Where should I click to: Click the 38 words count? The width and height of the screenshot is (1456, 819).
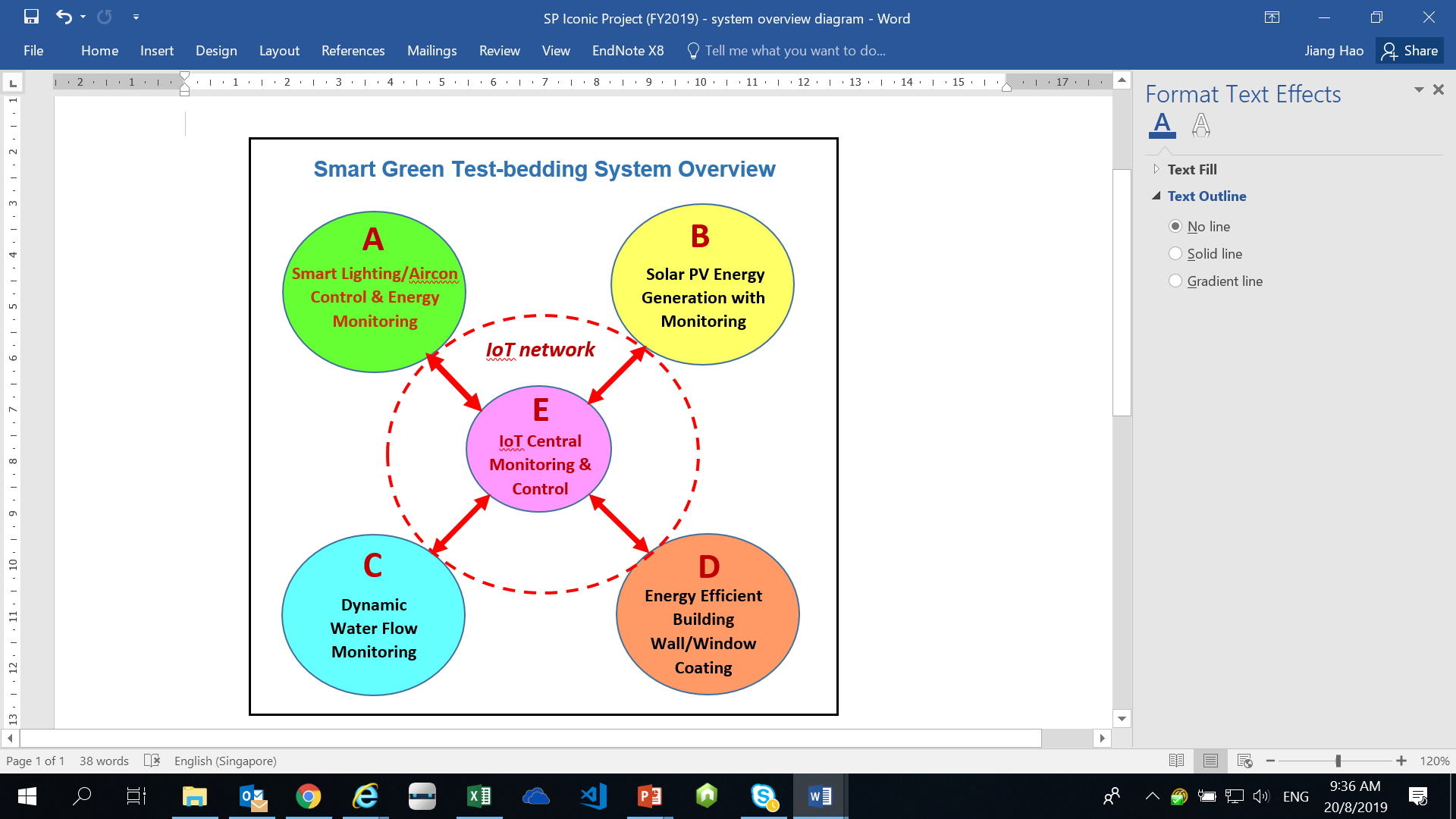click(x=104, y=761)
